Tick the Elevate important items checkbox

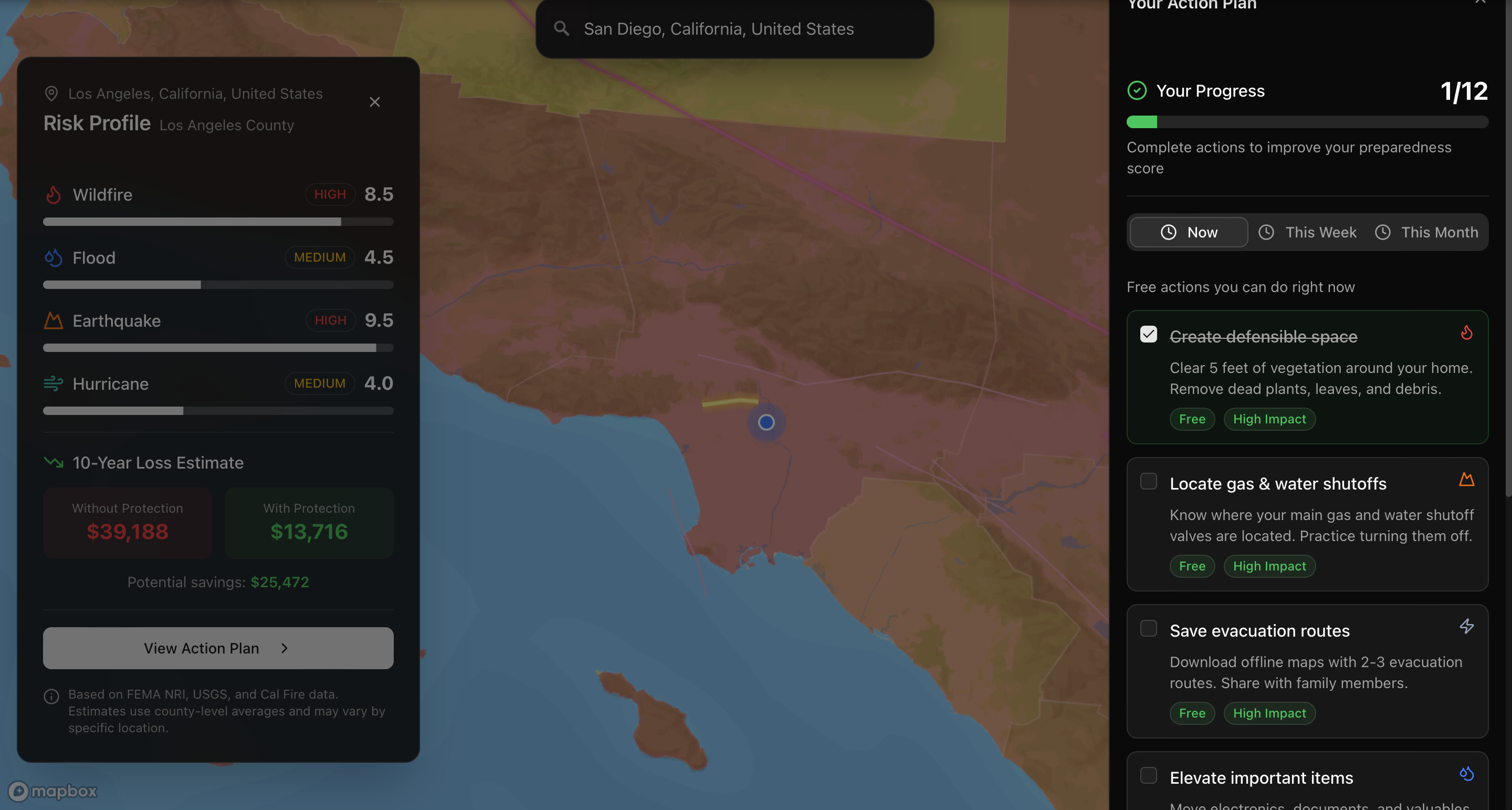point(1148,775)
